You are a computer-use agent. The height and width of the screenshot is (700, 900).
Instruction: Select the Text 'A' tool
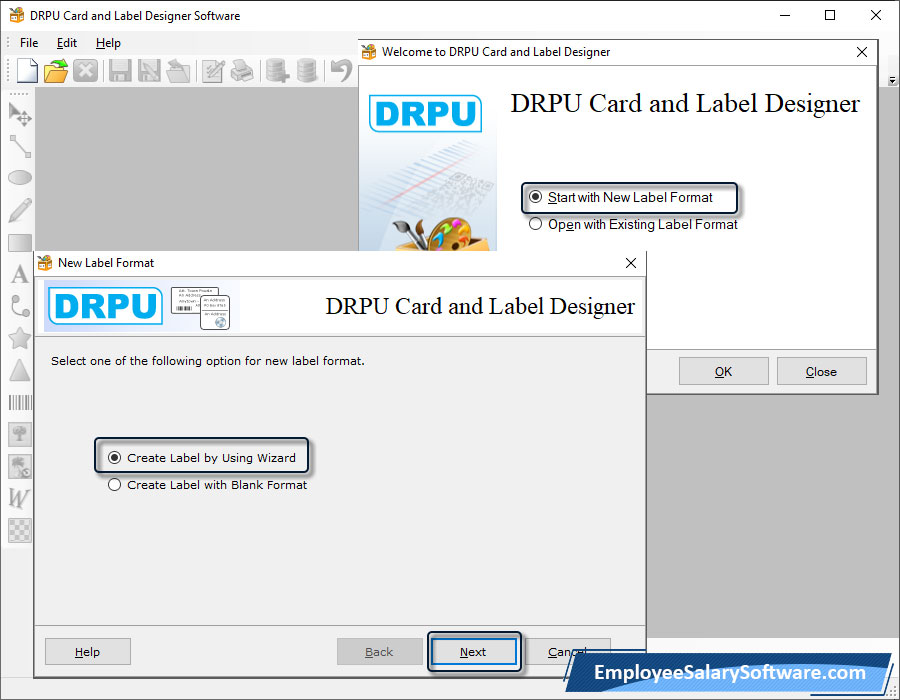point(20,274)
